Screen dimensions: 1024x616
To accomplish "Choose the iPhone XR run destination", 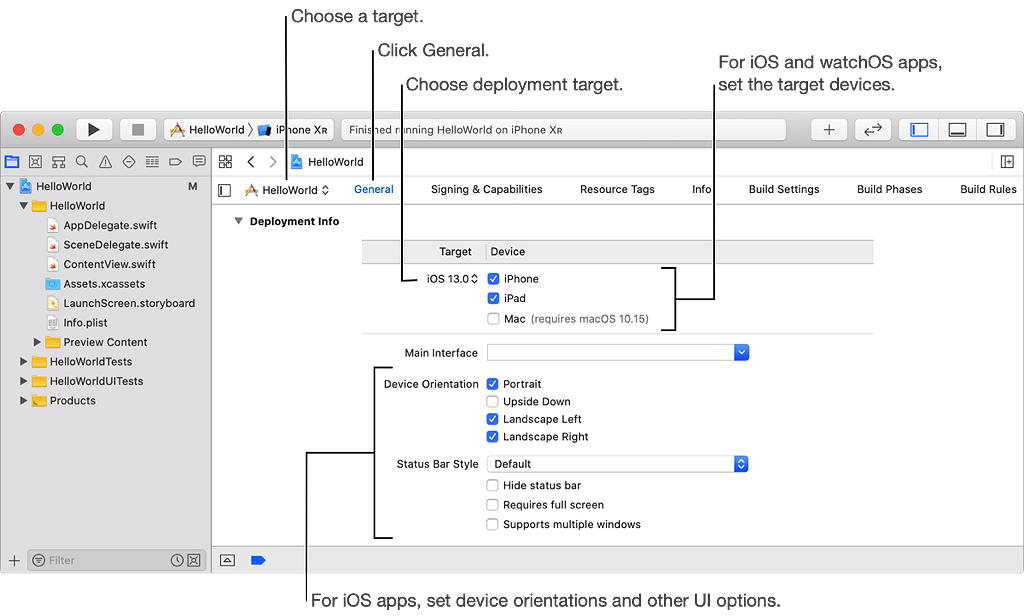I will [293, 129].
